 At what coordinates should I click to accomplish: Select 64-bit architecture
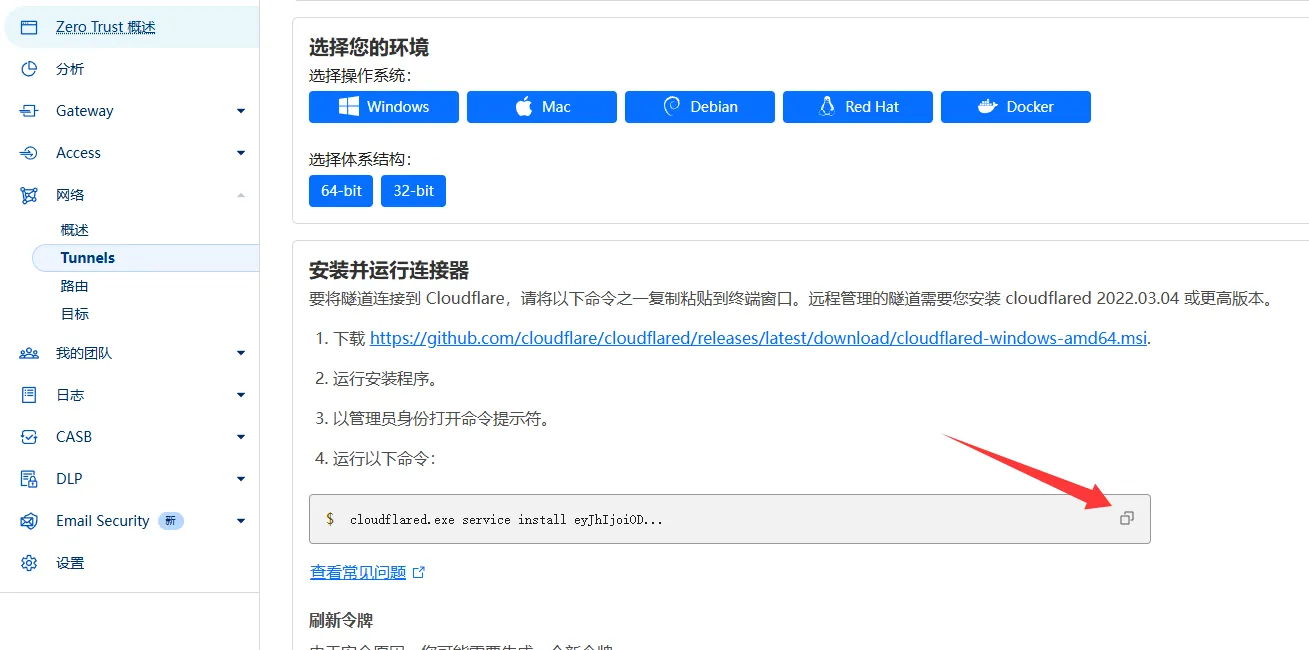(342, 190)
